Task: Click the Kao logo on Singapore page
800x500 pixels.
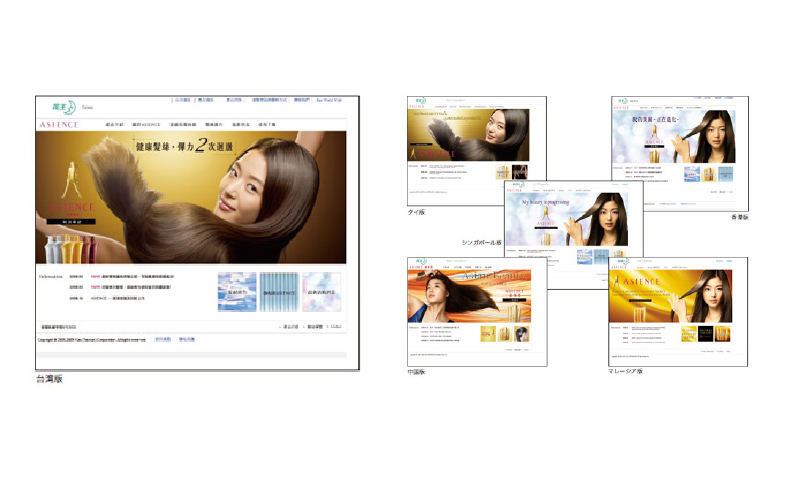Action: pos(517,184)
